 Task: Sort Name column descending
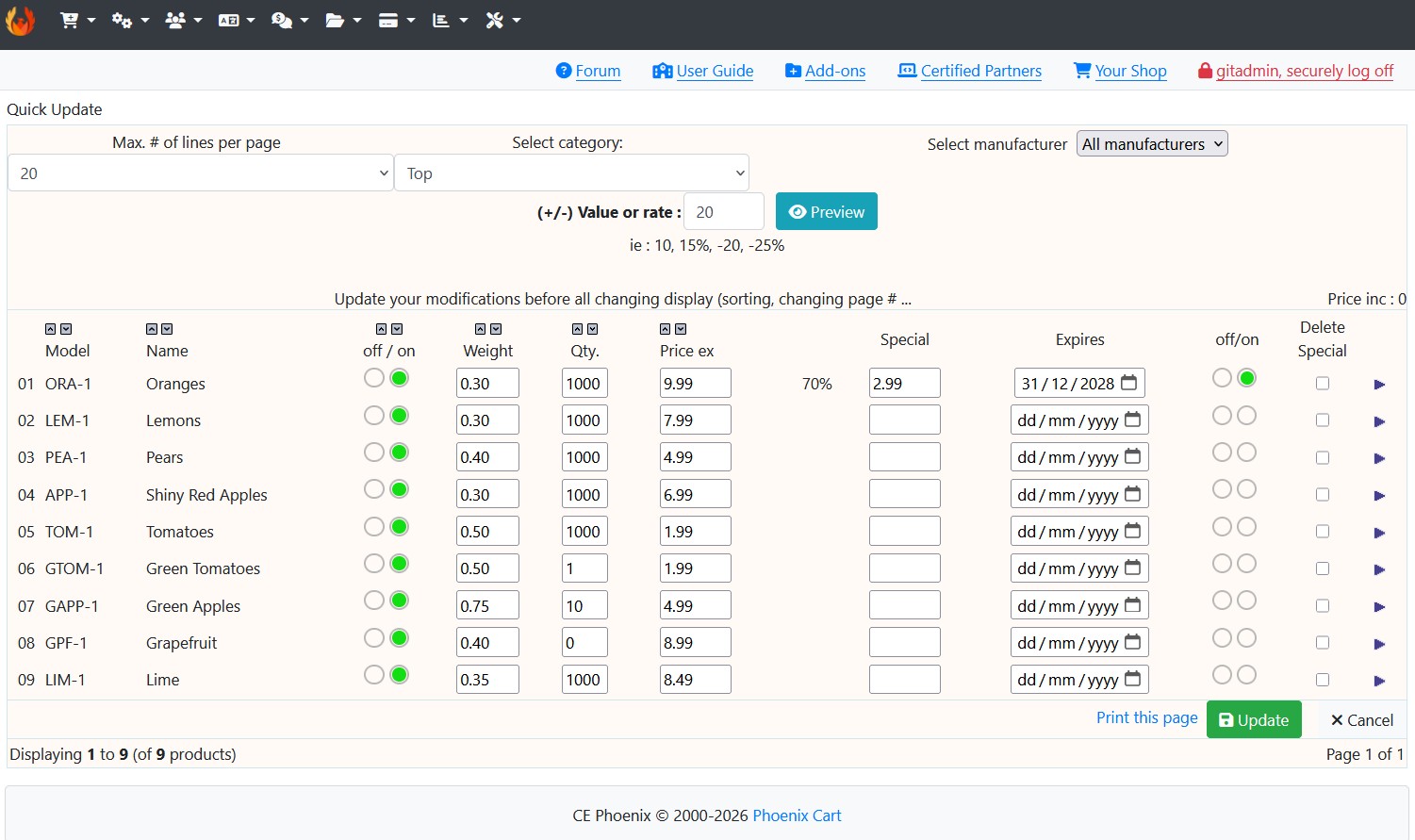coord(167,329)
